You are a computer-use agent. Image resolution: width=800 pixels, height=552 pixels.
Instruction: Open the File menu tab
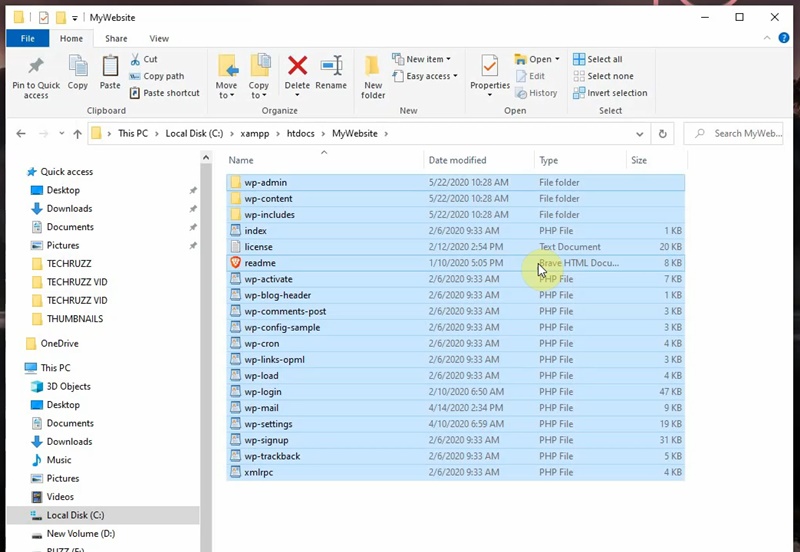[x=28, y=38]
